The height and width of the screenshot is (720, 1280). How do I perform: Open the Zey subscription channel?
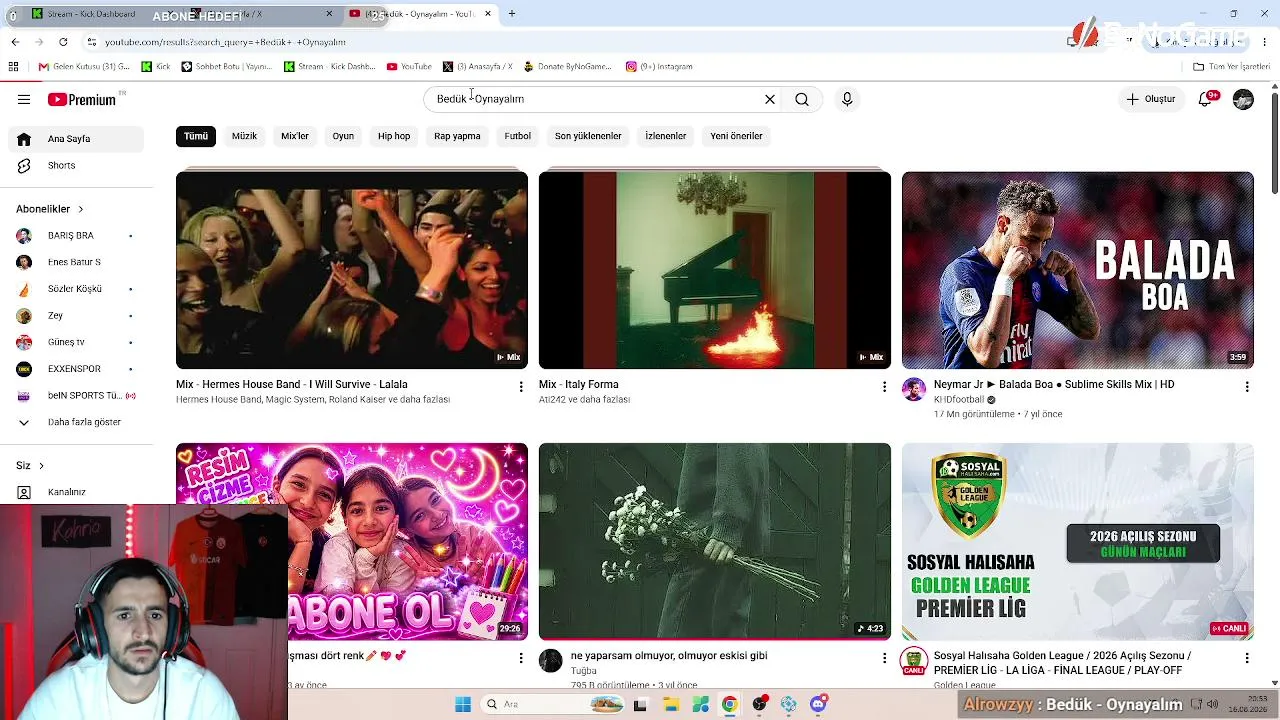(x=76, y=316)
